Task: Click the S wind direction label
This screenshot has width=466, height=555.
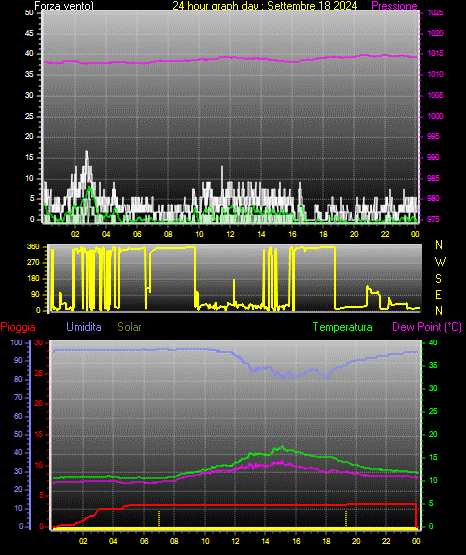Action: point(438,279)
